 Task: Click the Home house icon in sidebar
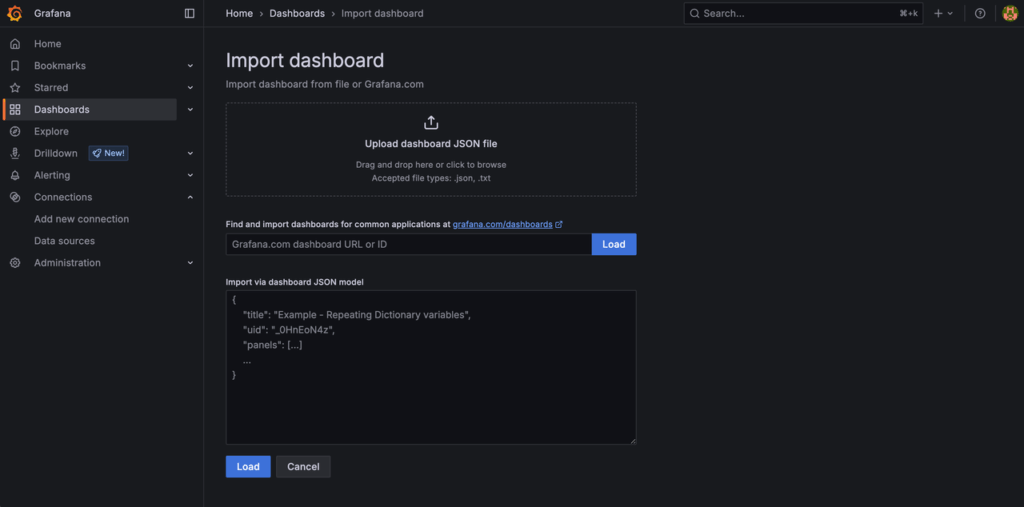coord(15,44)
